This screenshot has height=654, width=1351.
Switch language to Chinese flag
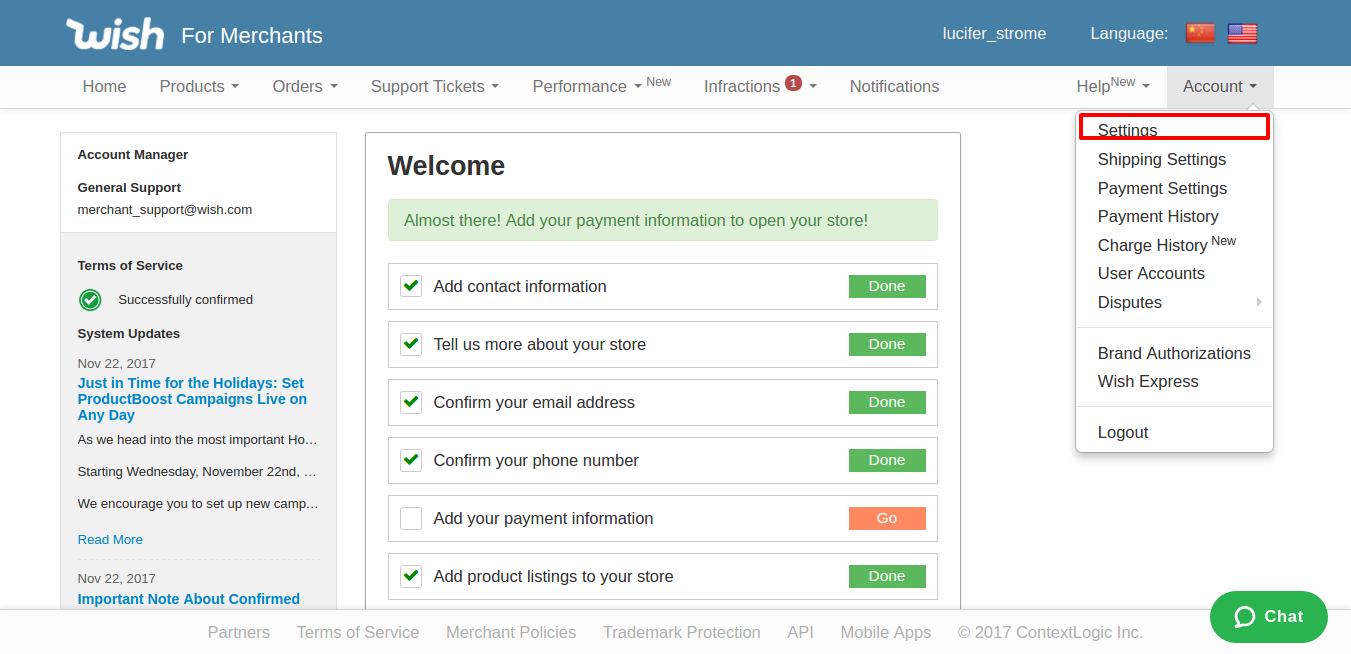click(1200, 33)
